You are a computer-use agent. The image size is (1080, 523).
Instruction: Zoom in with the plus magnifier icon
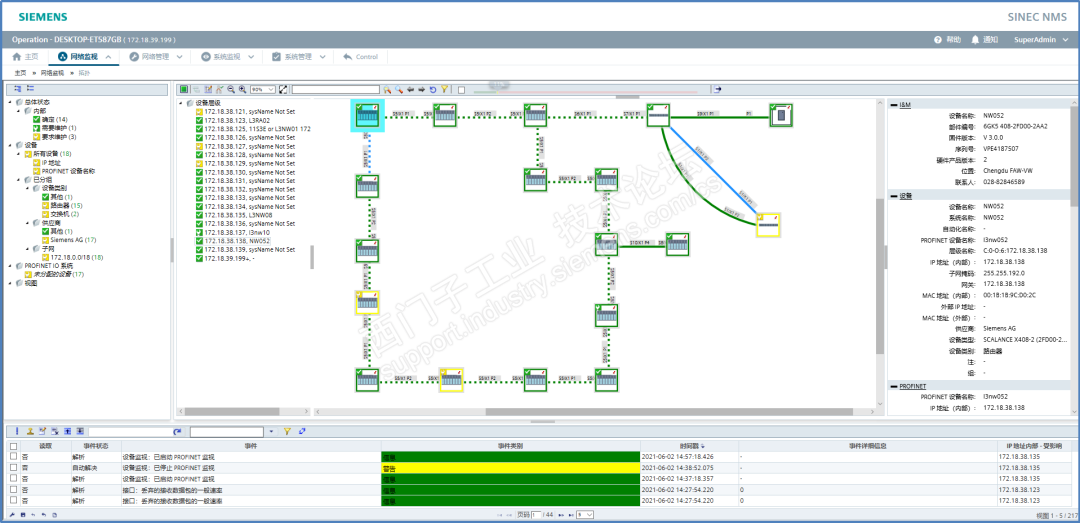pos(242,90)
